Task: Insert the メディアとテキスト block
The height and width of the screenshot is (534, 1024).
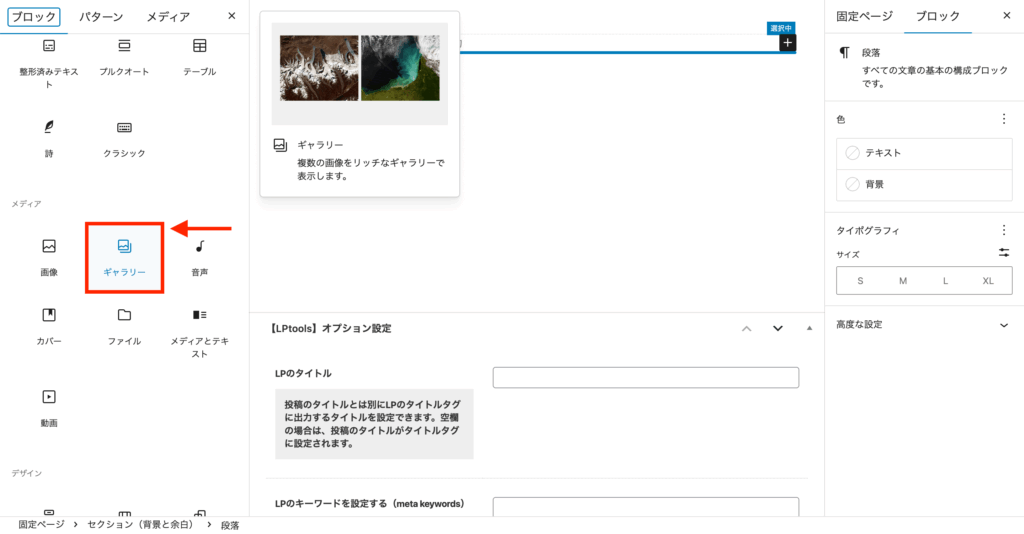Action: tap(200, 333)
